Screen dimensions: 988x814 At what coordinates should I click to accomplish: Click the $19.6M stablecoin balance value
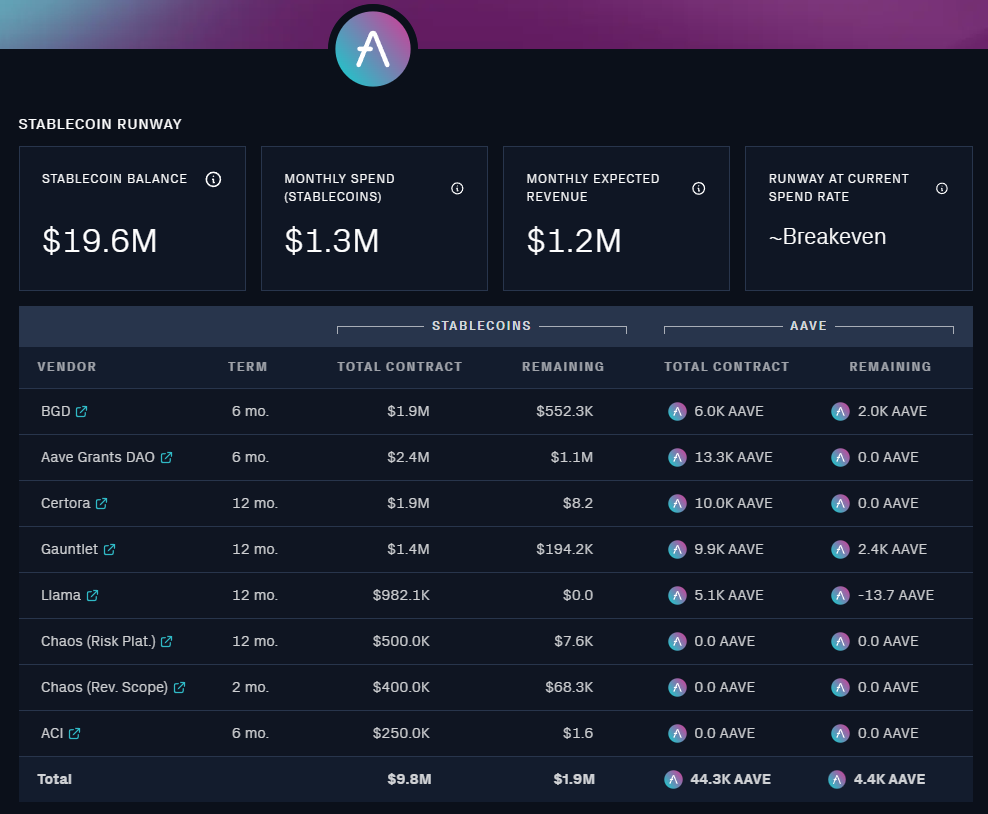(x=100, y=241)
